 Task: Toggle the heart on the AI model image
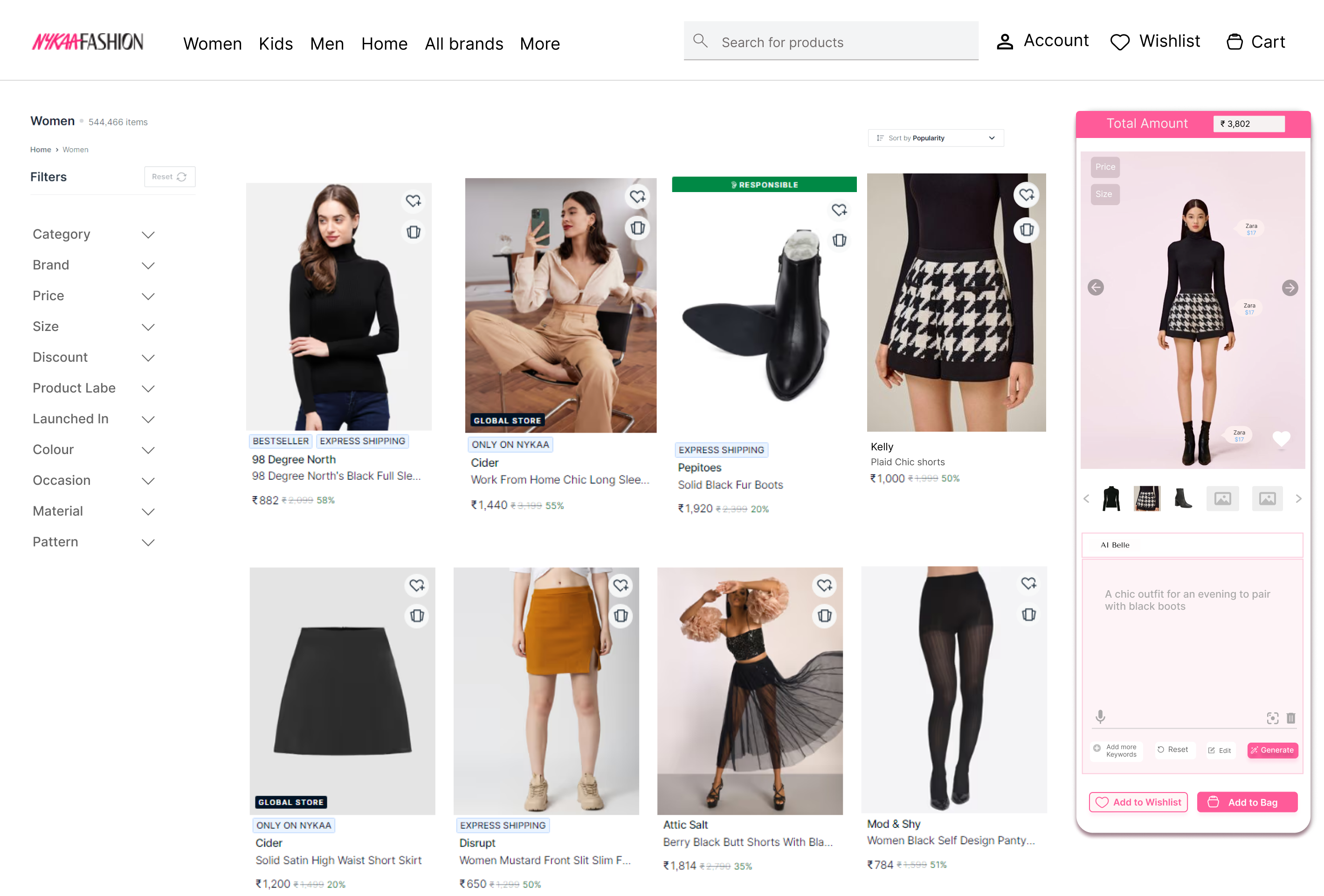1282,438
